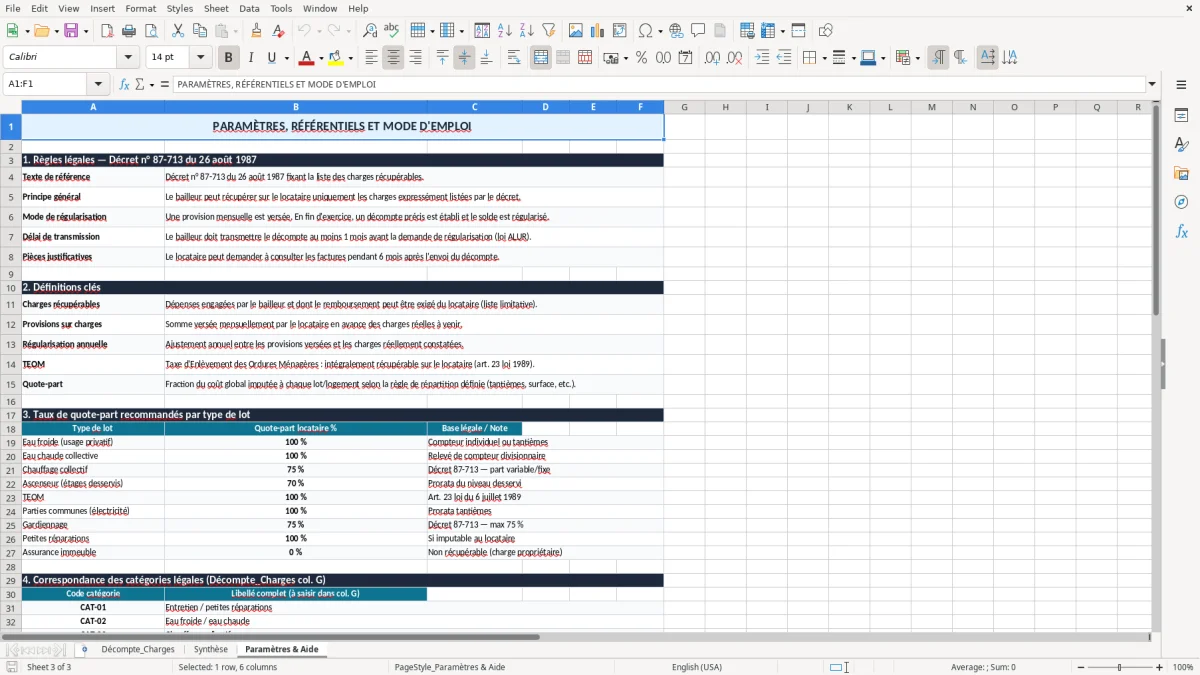This screenshot has height=675, width=1200.
Task: Toggle Align Left
Action: (372, 58)
